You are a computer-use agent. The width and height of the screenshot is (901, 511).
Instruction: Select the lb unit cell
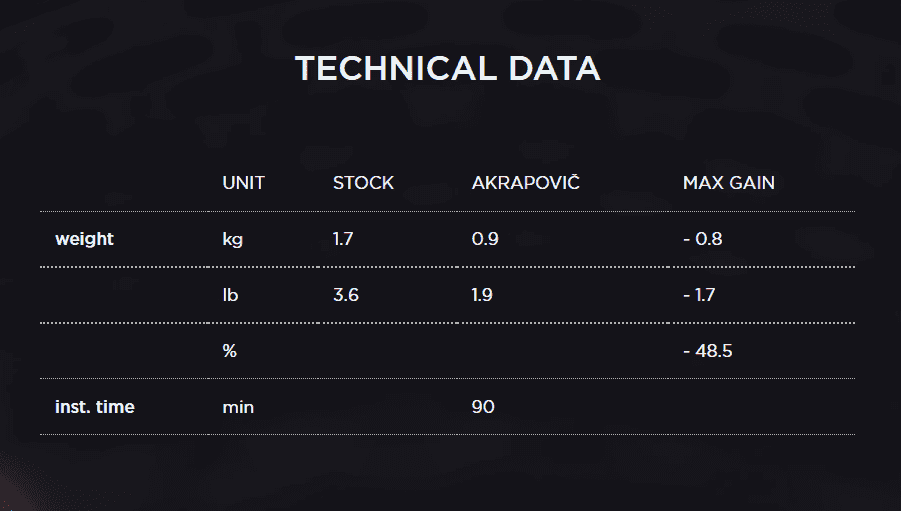230,295
